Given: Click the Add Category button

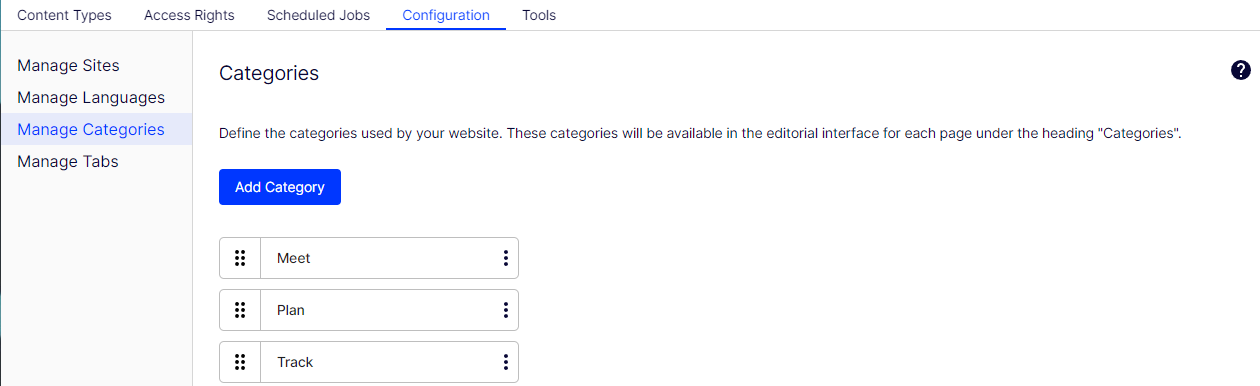Looking at the screenshot, I should [x=280, y=187].
